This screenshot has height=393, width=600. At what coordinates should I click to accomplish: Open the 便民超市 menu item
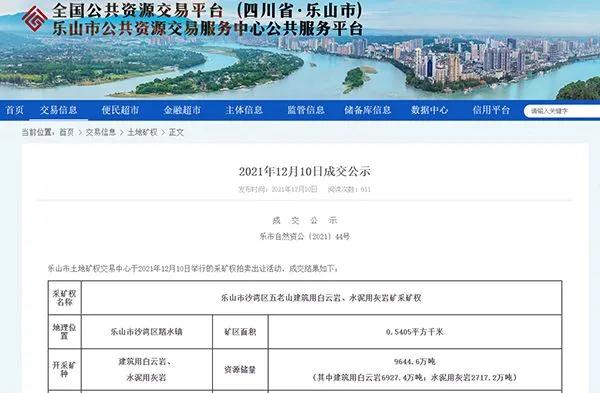pyautogui.click(x=120, y=110)
